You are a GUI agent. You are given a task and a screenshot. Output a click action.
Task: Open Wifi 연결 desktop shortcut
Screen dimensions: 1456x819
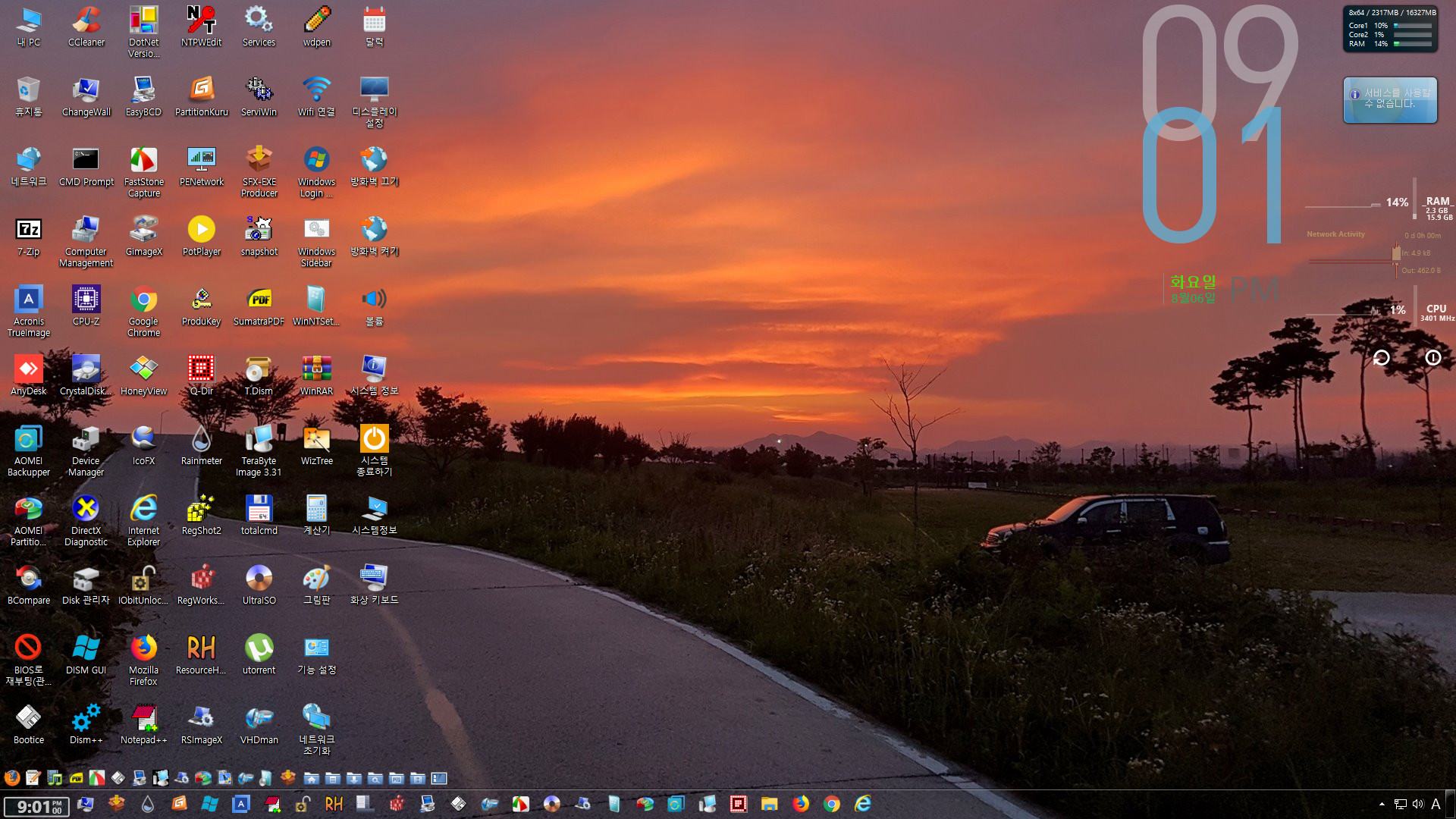pos(316,96)
